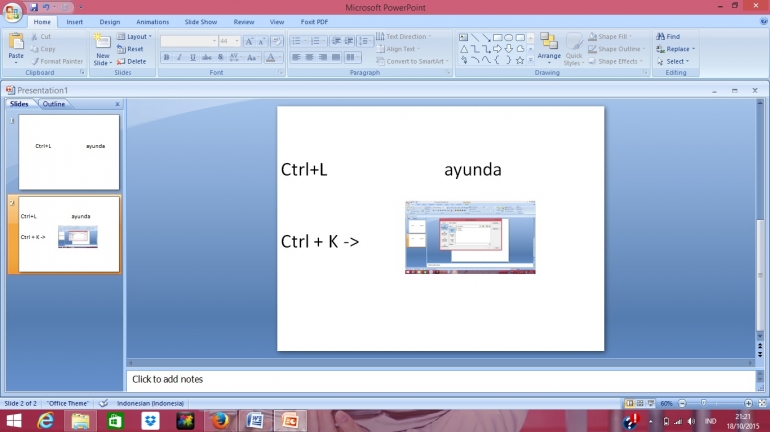Center the paragraph text
The width and height of the screenshot is (770, 432).
(309, 57)
